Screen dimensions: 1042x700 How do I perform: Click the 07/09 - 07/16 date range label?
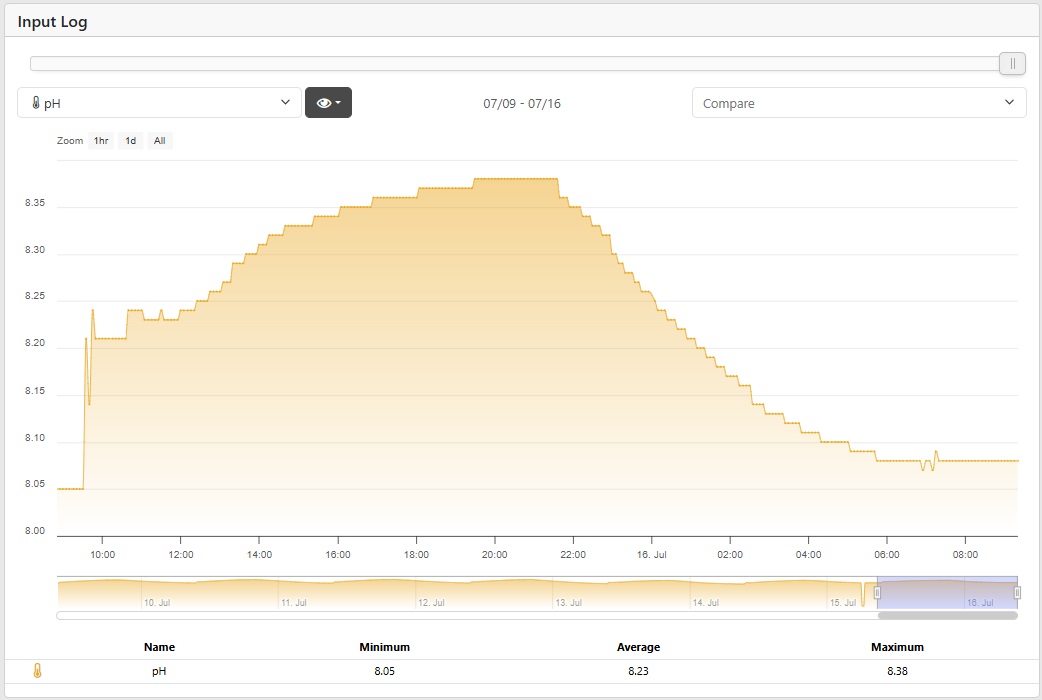click(x=521, y=103)
